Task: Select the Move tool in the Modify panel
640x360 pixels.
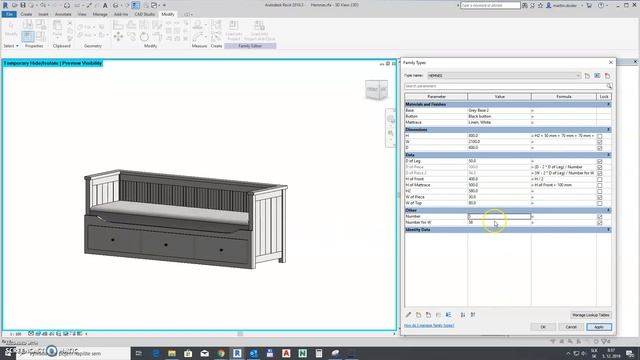Action: coord(118,37)
